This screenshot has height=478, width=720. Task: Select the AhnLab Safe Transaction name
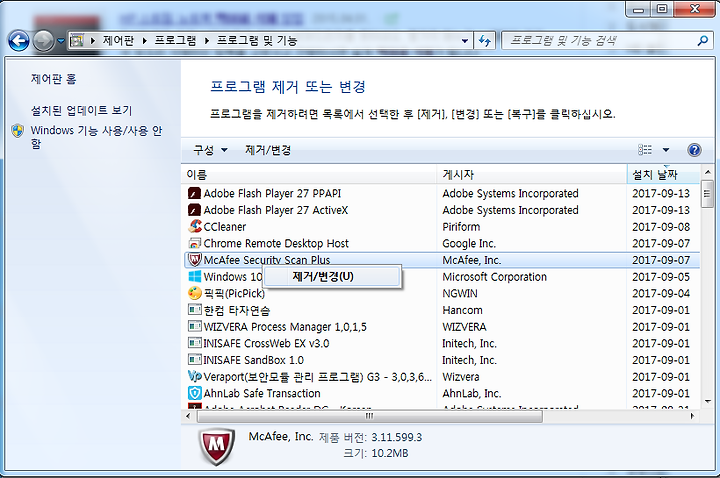tap(262, 393)
